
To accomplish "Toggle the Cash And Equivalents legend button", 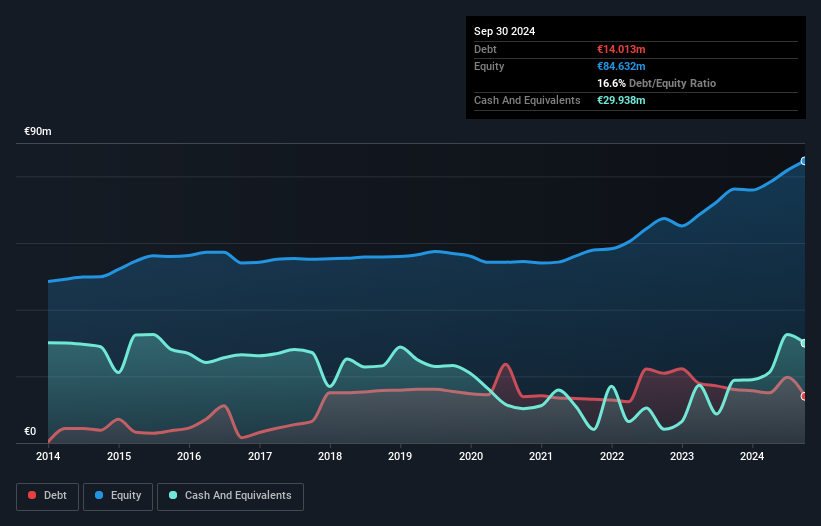I will (x=230, y=496).
